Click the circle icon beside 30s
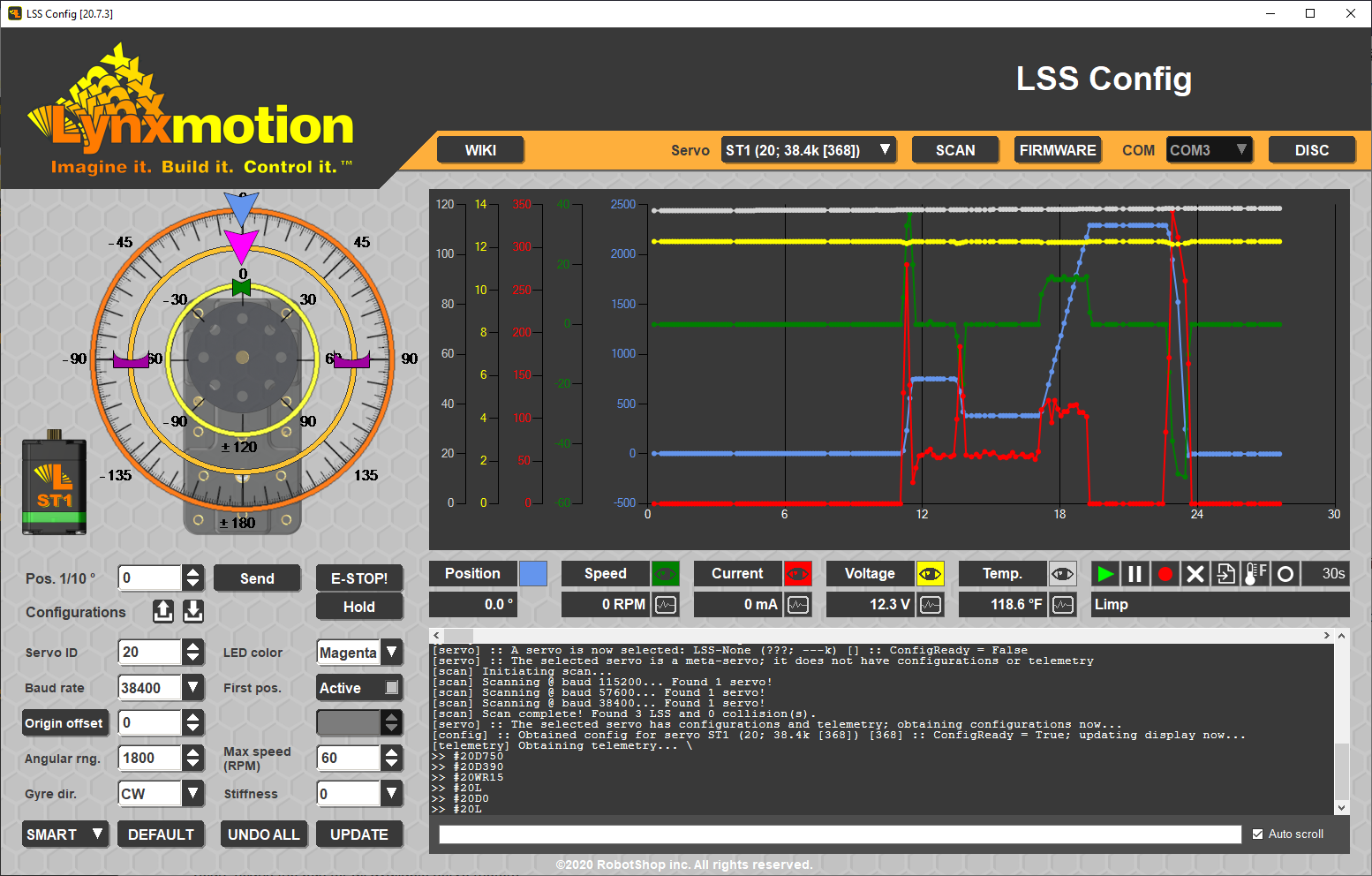The width and height of the screenshot is (1372, 876). [x=1285, y=574]
